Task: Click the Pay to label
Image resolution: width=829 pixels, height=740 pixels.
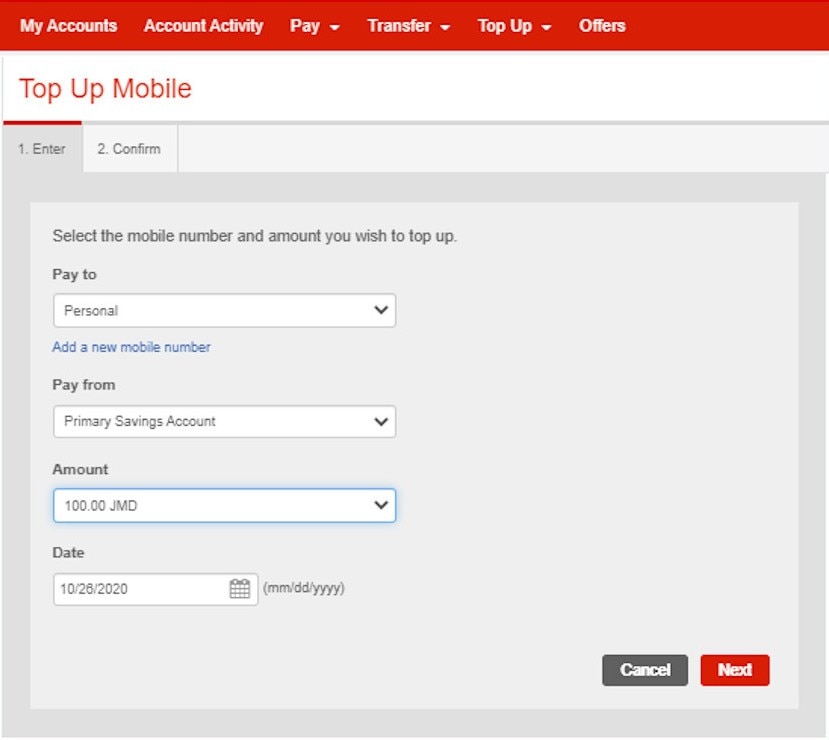Action: click(x=75, y=274)
